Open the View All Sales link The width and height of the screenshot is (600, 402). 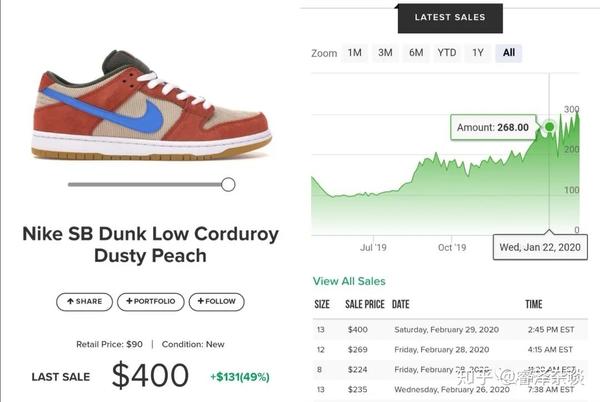point(349,281)
